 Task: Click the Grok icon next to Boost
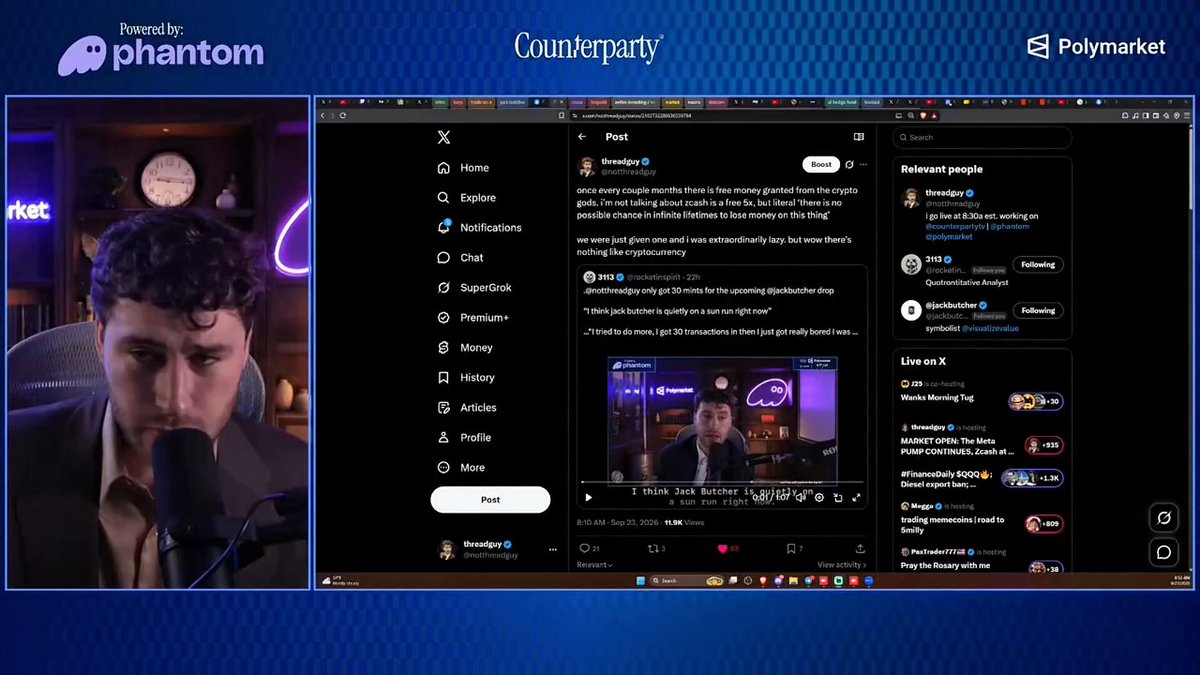tap(849, 165)
